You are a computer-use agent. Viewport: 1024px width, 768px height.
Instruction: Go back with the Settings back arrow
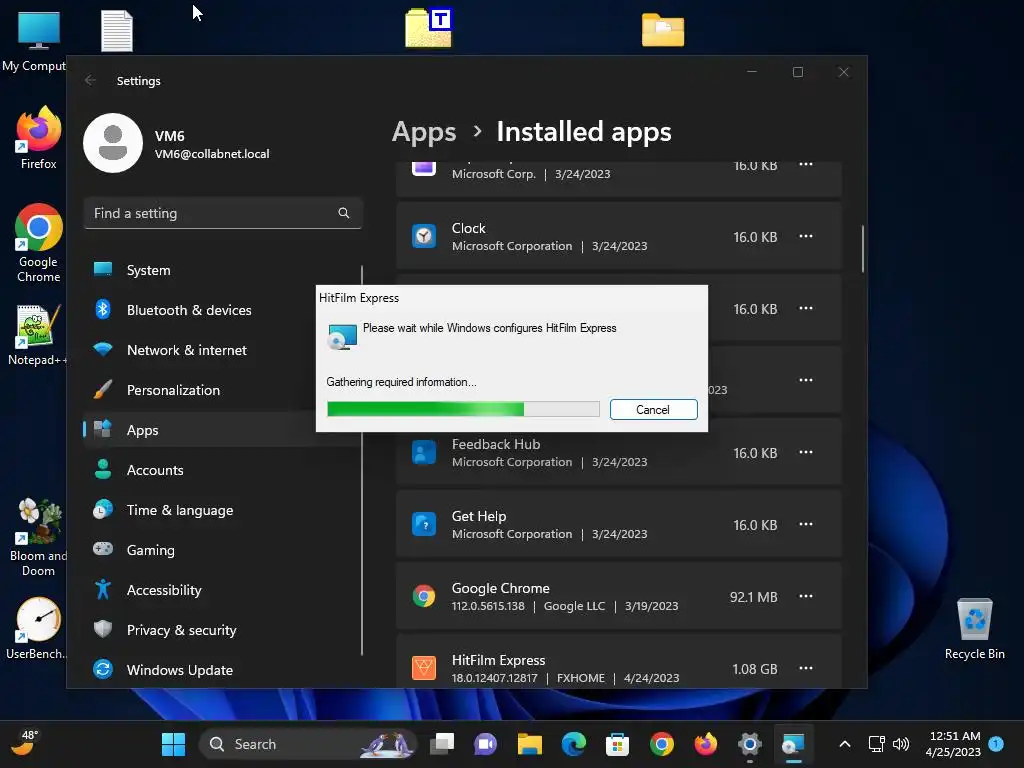(90, 80)
